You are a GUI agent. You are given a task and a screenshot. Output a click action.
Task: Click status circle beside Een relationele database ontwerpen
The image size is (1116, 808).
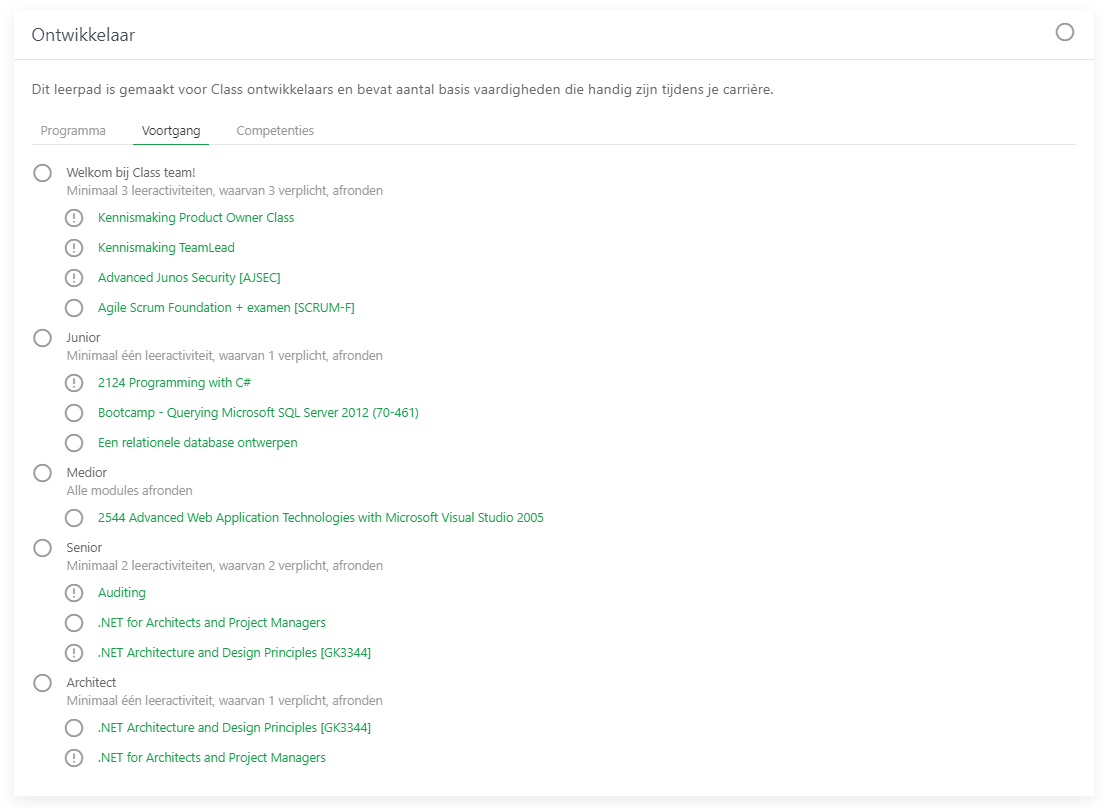click(74, 443)
